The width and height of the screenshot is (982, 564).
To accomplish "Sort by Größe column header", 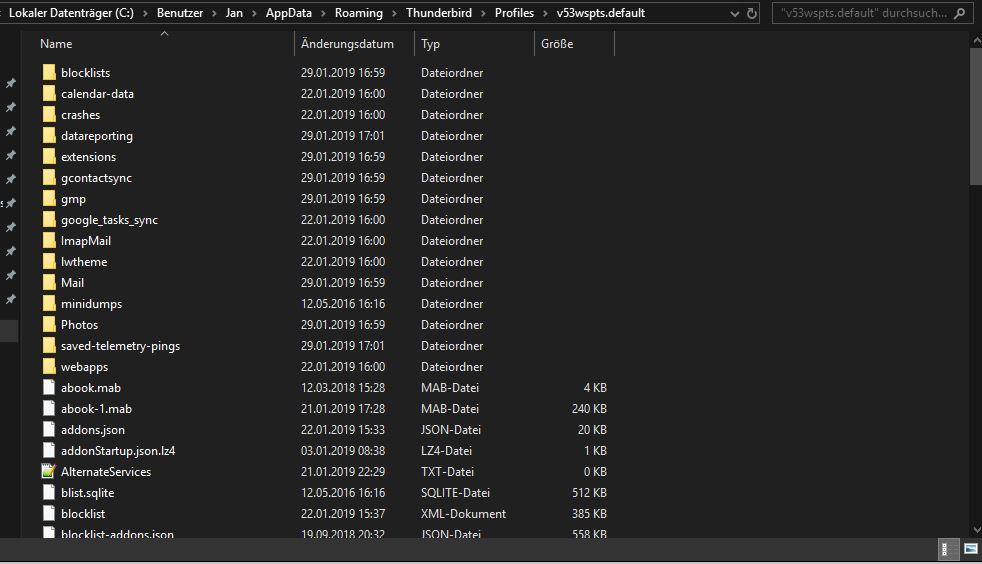I will coord(557,44).
